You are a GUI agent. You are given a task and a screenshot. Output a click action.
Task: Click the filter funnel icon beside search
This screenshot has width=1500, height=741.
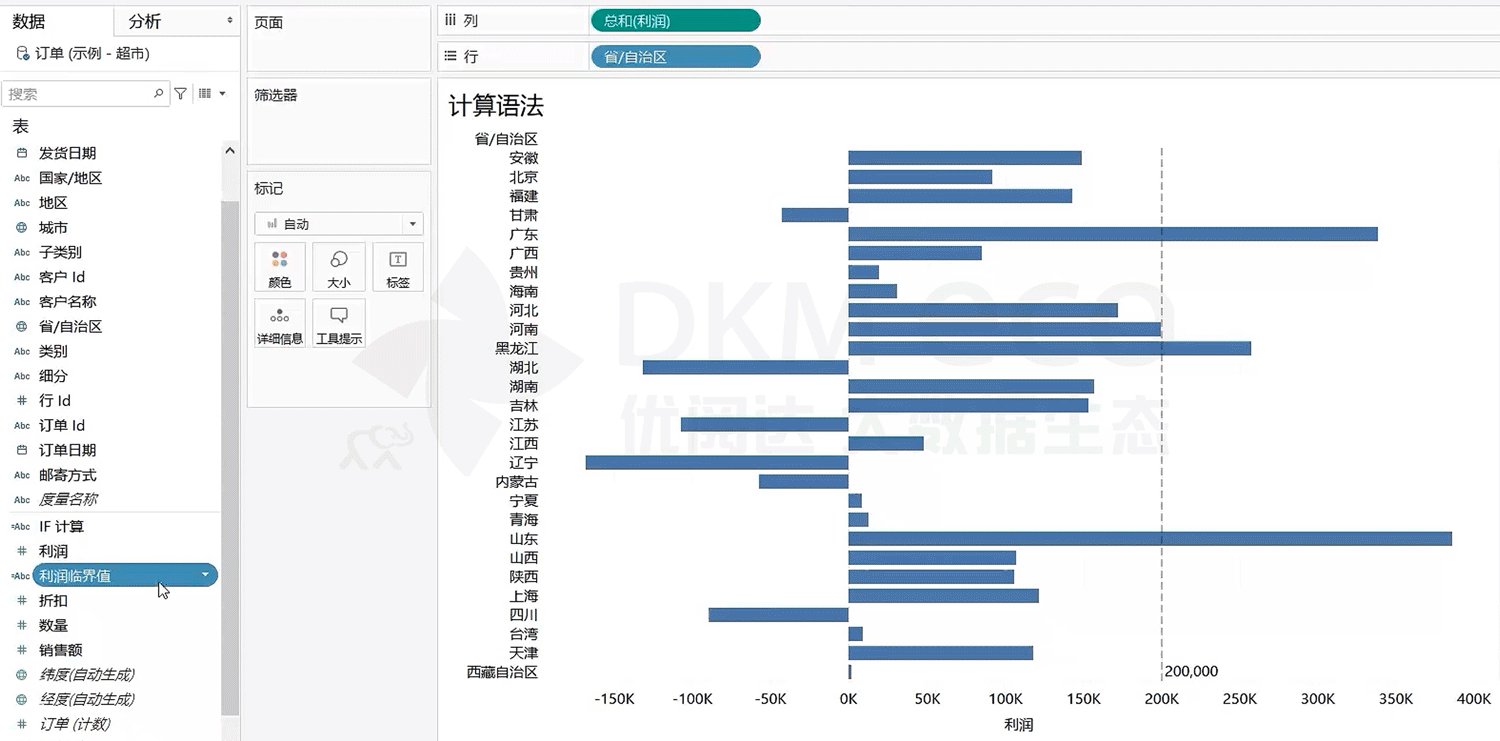[x=181, y=94]
